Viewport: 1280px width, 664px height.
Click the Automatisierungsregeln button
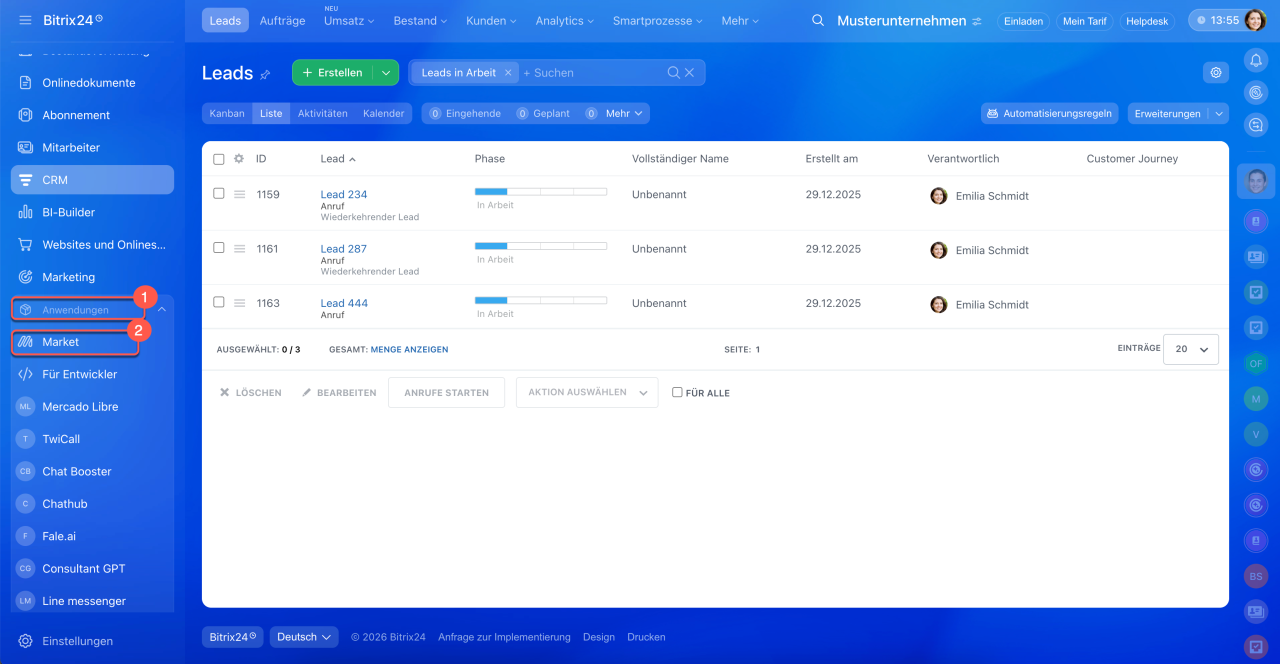1049,114
